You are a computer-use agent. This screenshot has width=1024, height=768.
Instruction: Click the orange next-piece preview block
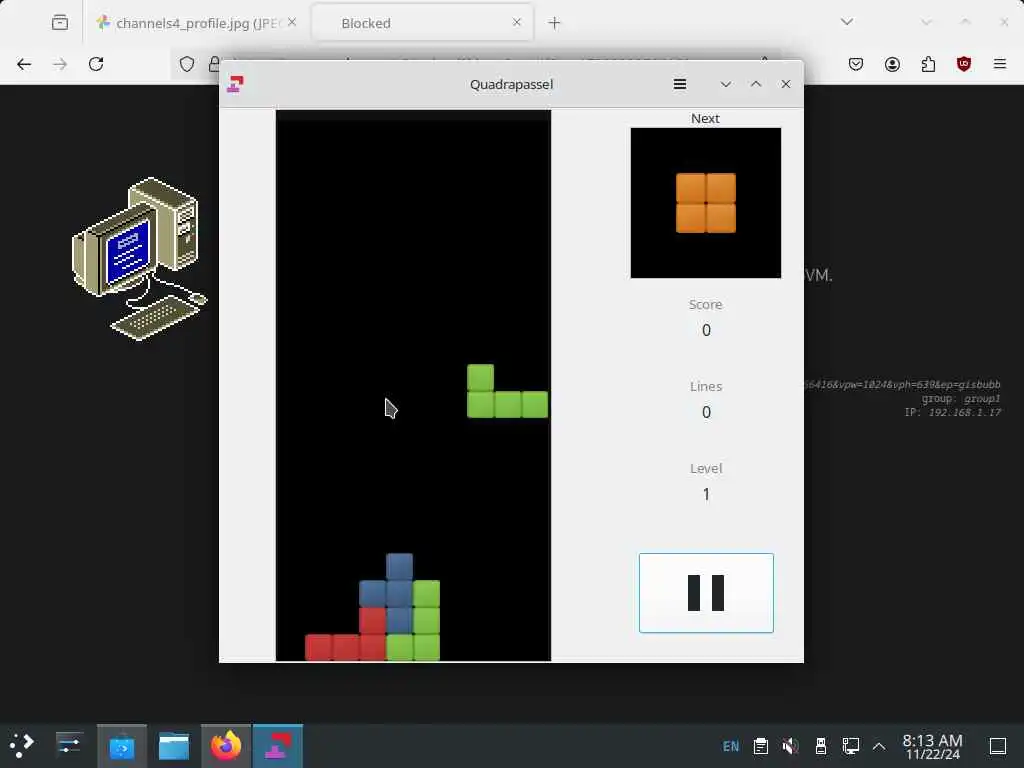point(706,203)
